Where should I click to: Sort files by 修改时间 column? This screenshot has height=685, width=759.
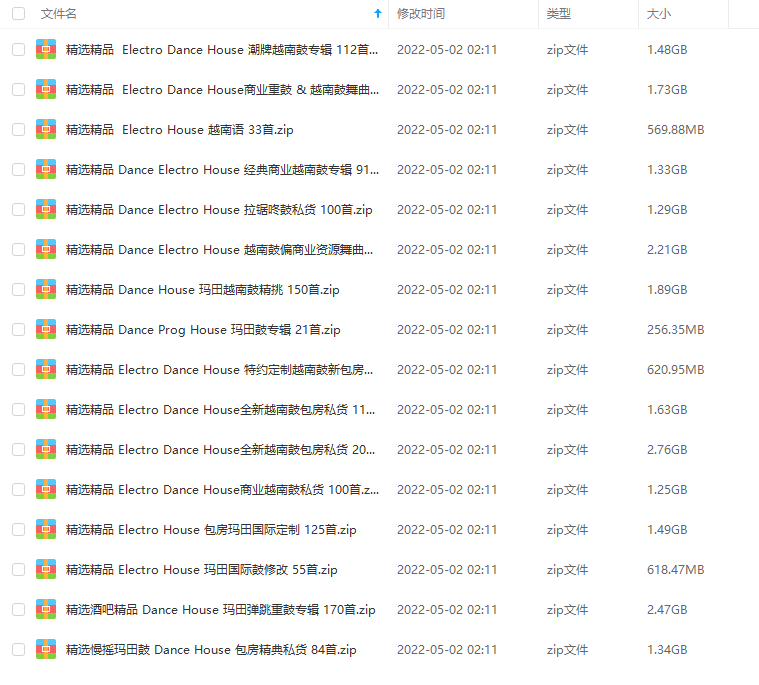421,14
